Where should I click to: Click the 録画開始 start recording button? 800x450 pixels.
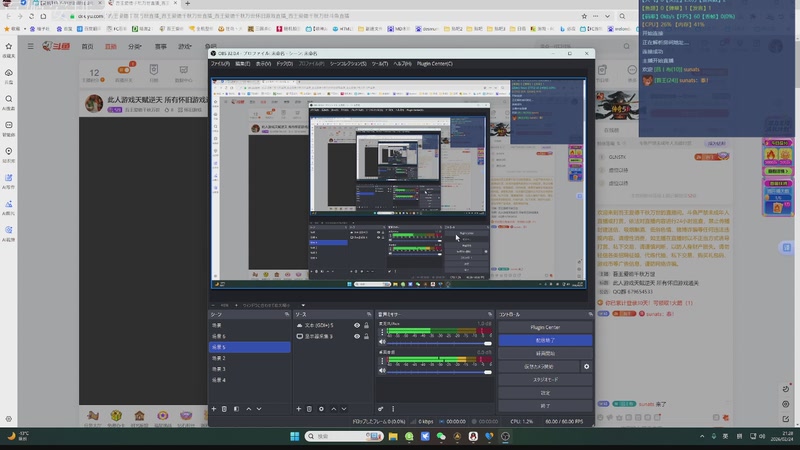pyautogui.click(x=545, y=354)
